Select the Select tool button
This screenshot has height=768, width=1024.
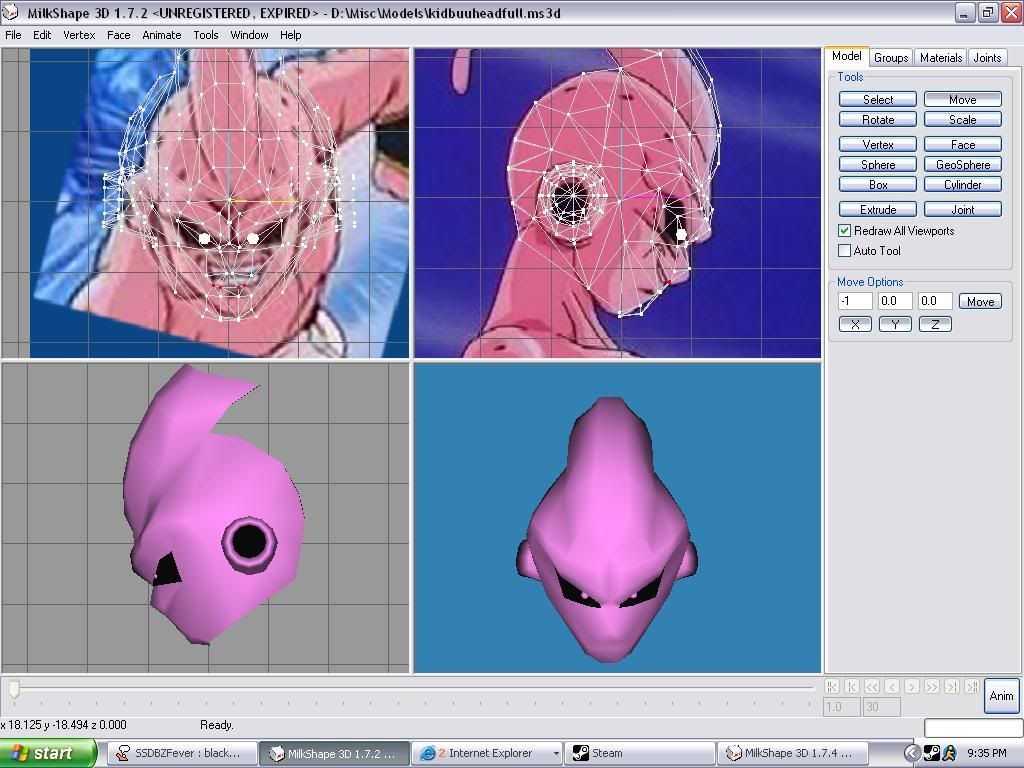878,99
